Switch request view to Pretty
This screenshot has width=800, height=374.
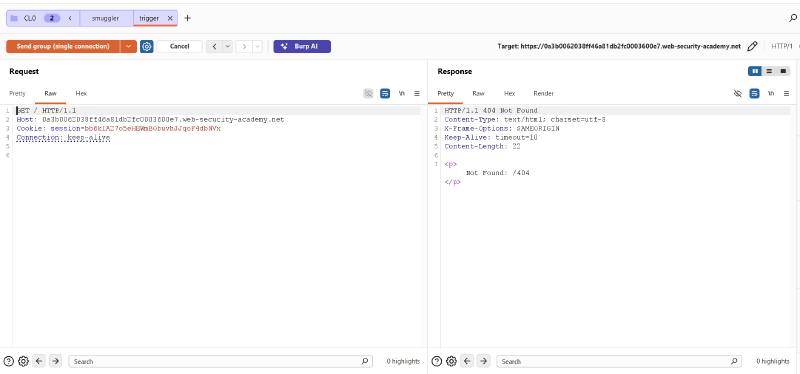[x=17, y=93]
